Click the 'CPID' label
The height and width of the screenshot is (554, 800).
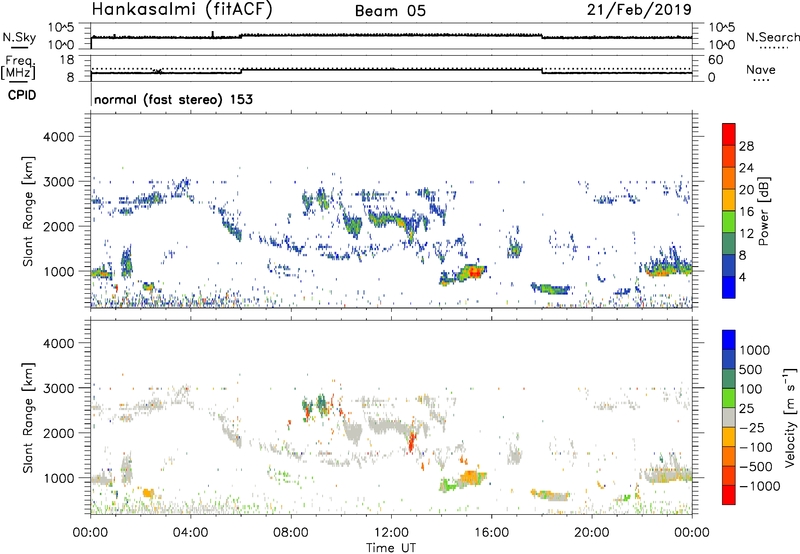(x=22, y=95)
